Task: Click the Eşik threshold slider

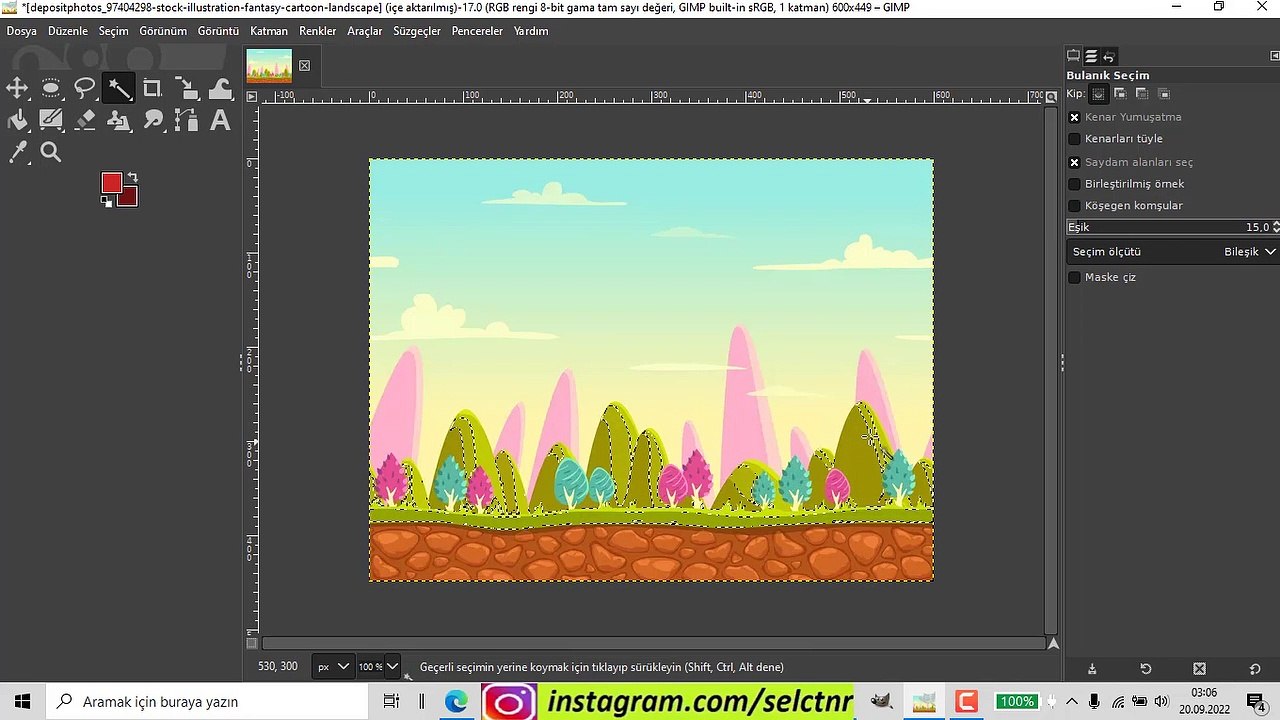Action: click(x=1168, y=227)
